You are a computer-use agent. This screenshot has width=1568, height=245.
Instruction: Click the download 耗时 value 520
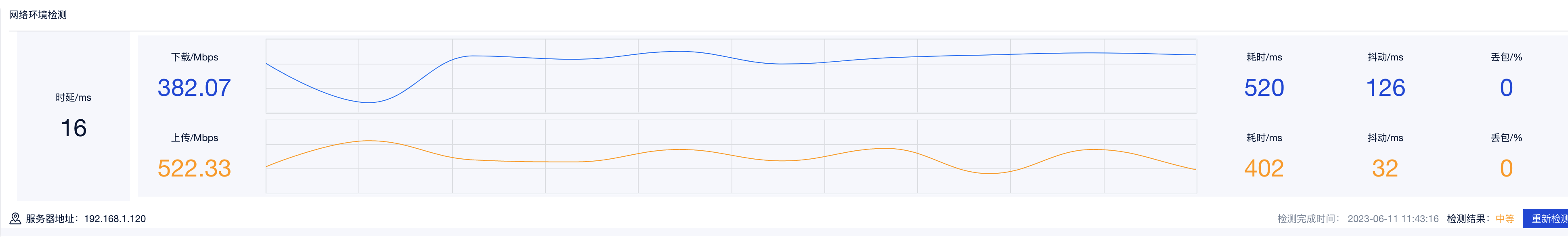pyautogui.click(x=1264, y=87)
